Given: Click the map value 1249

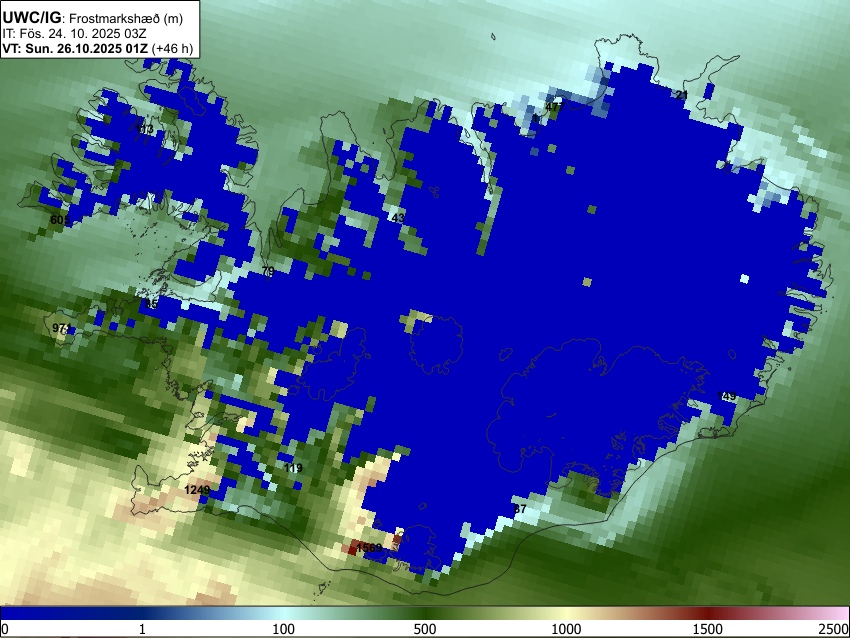Looking at the screenshot, I should click(197, 490).
